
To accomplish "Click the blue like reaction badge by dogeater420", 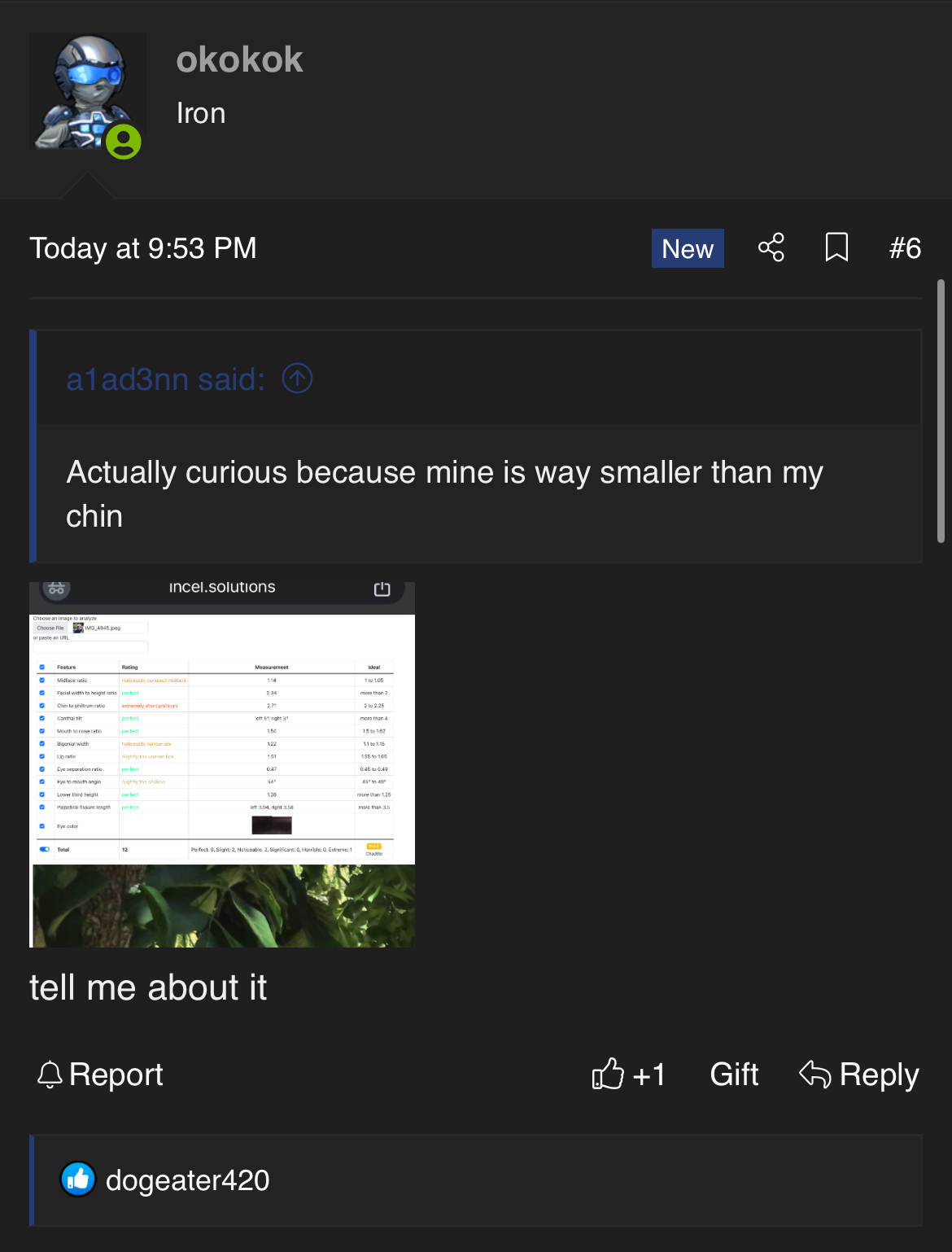I will pyautogui.click(x=79, y=1180).
